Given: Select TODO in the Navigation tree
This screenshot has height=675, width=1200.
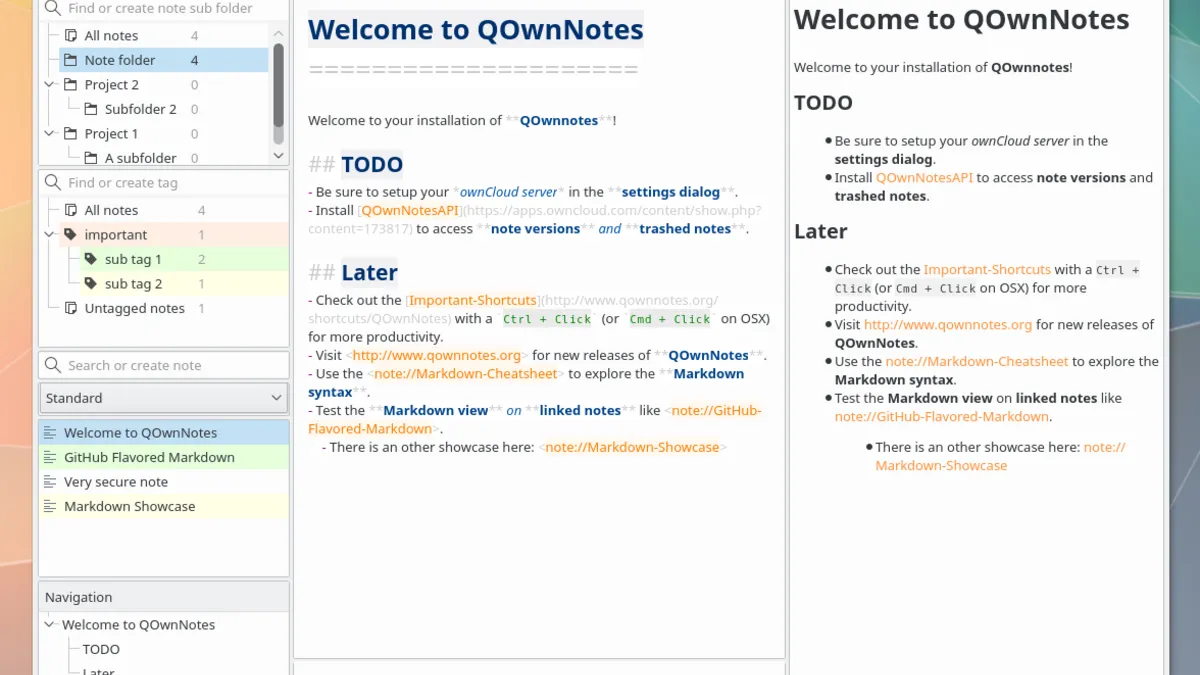Looking at the screenshot, I should (101, 650).
